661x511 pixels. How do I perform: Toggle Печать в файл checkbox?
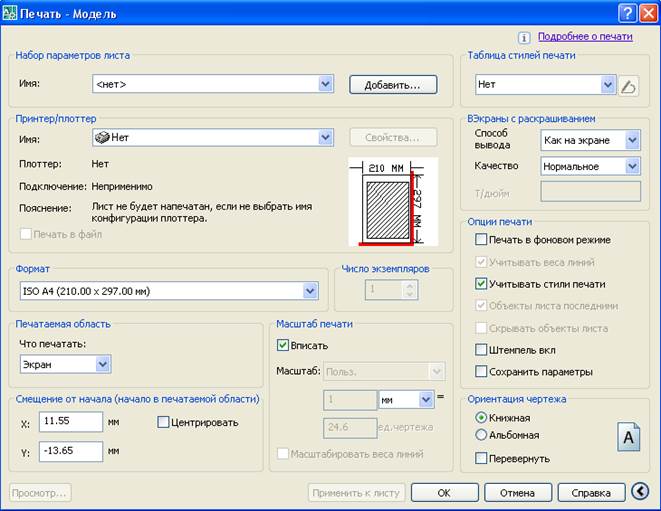tap(26, 234)
